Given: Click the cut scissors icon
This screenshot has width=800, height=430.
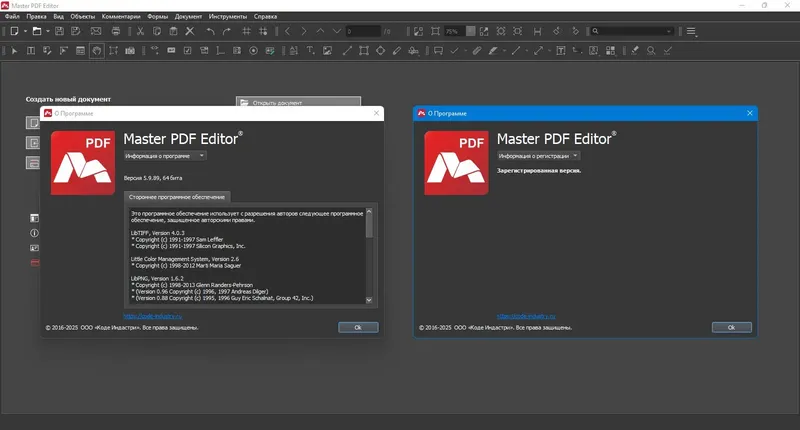Looking at the screenshot, I should [140, 32].
